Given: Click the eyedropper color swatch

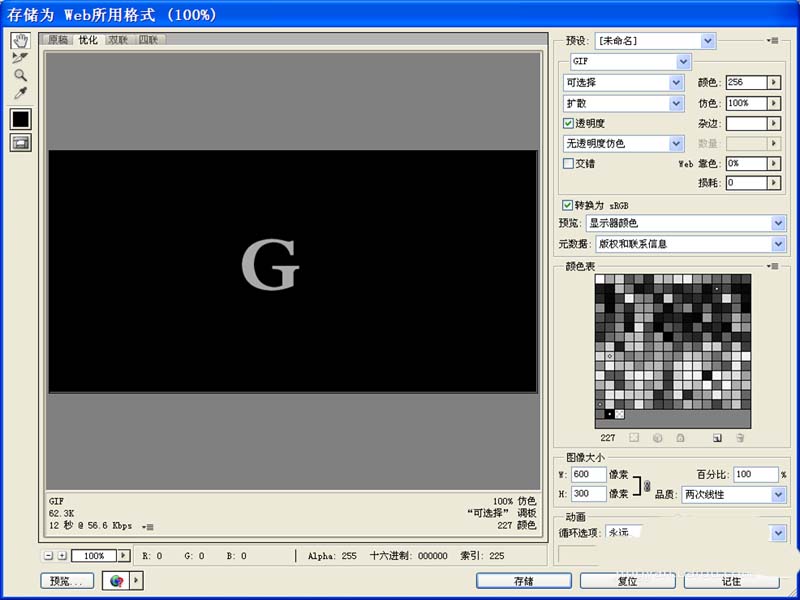Looking at the screenshot, I should [x=20, y=118].
